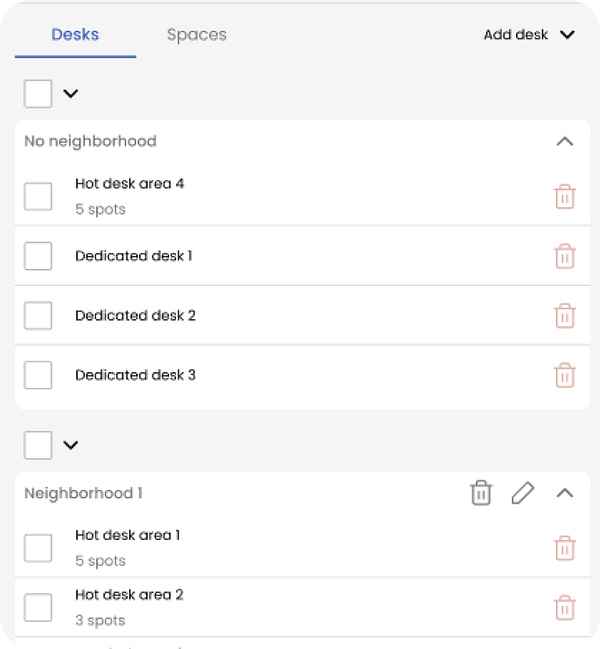Open selection arrow above No neighborhood

click(70, 94)
